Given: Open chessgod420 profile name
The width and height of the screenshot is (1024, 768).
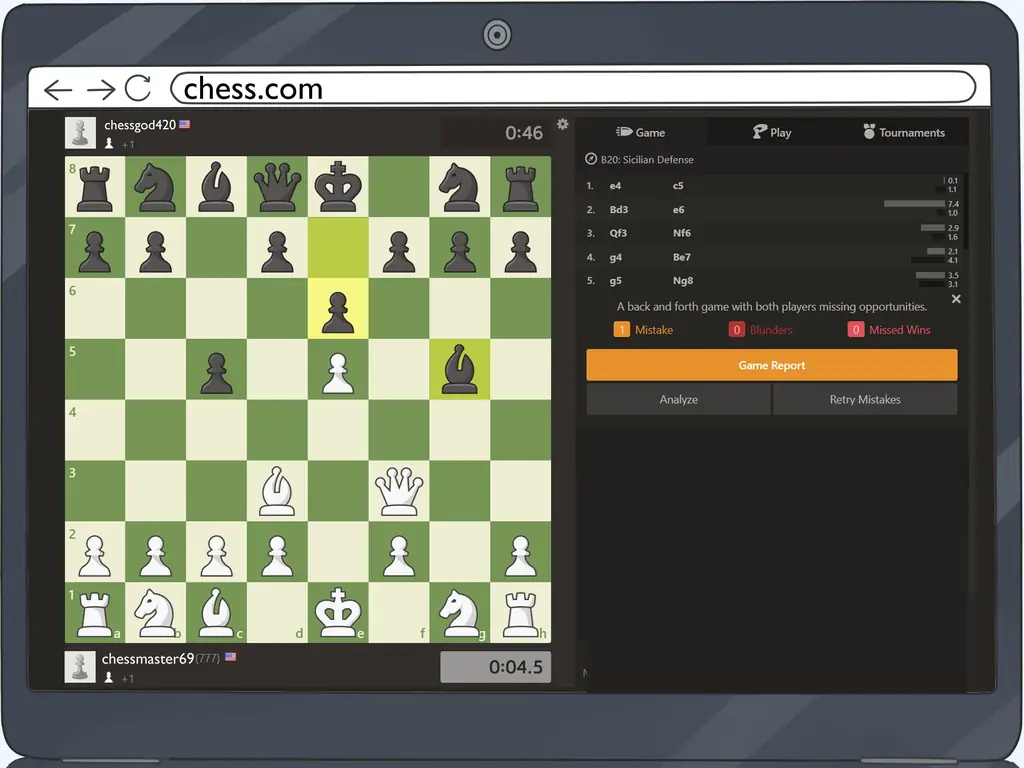Looking at the screenshot, I should (140, 125).
